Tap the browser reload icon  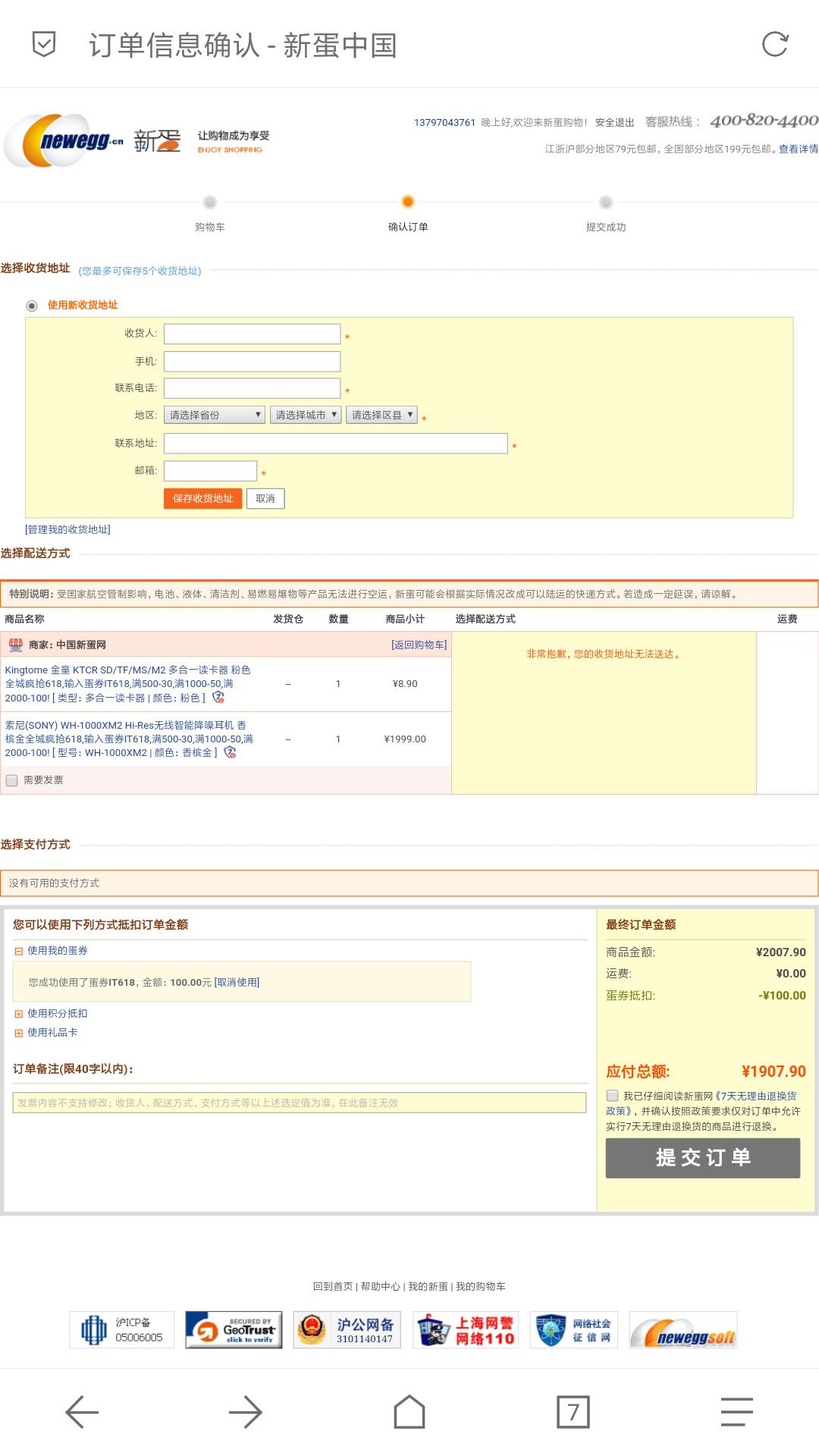[775, 45]
